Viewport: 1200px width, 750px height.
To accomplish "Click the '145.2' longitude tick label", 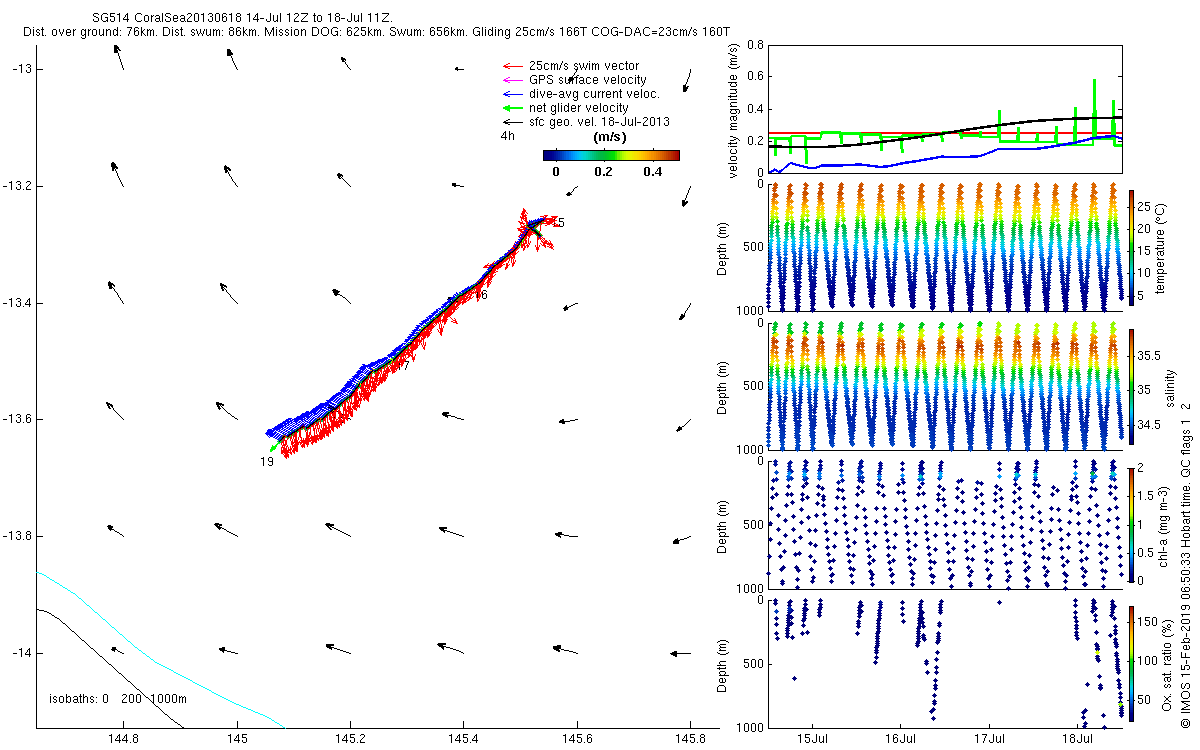I will pos(350,740).
